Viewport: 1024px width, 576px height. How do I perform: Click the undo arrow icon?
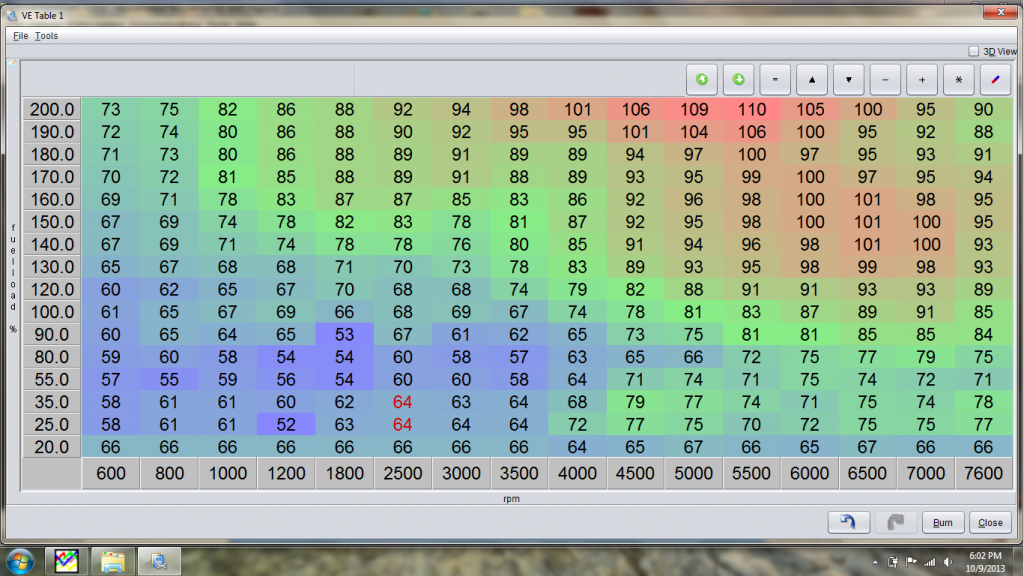(x=848, y=521)
